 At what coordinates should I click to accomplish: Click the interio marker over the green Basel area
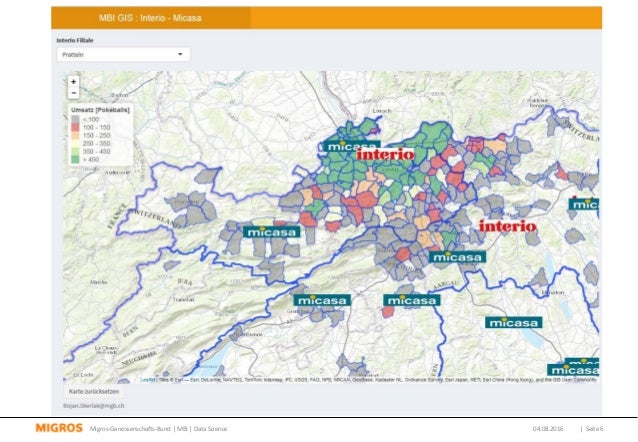(x=385, y=154)
